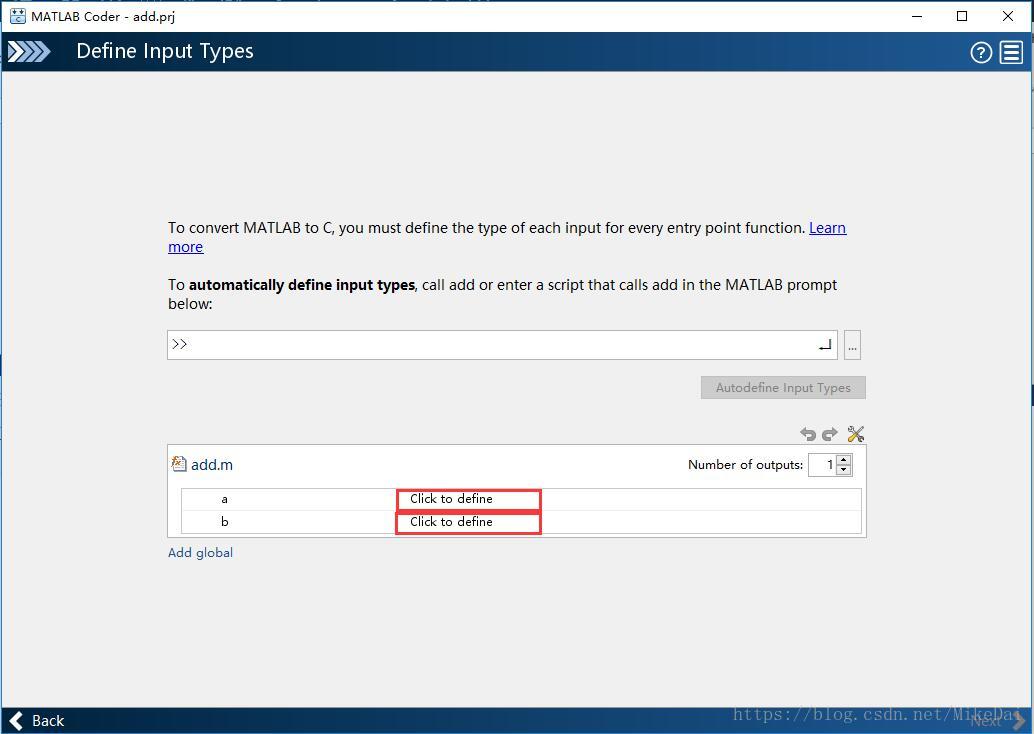Screen dimensions: 1034x734
Task: Increase number of outputs with up arrow
Action: 844,460
